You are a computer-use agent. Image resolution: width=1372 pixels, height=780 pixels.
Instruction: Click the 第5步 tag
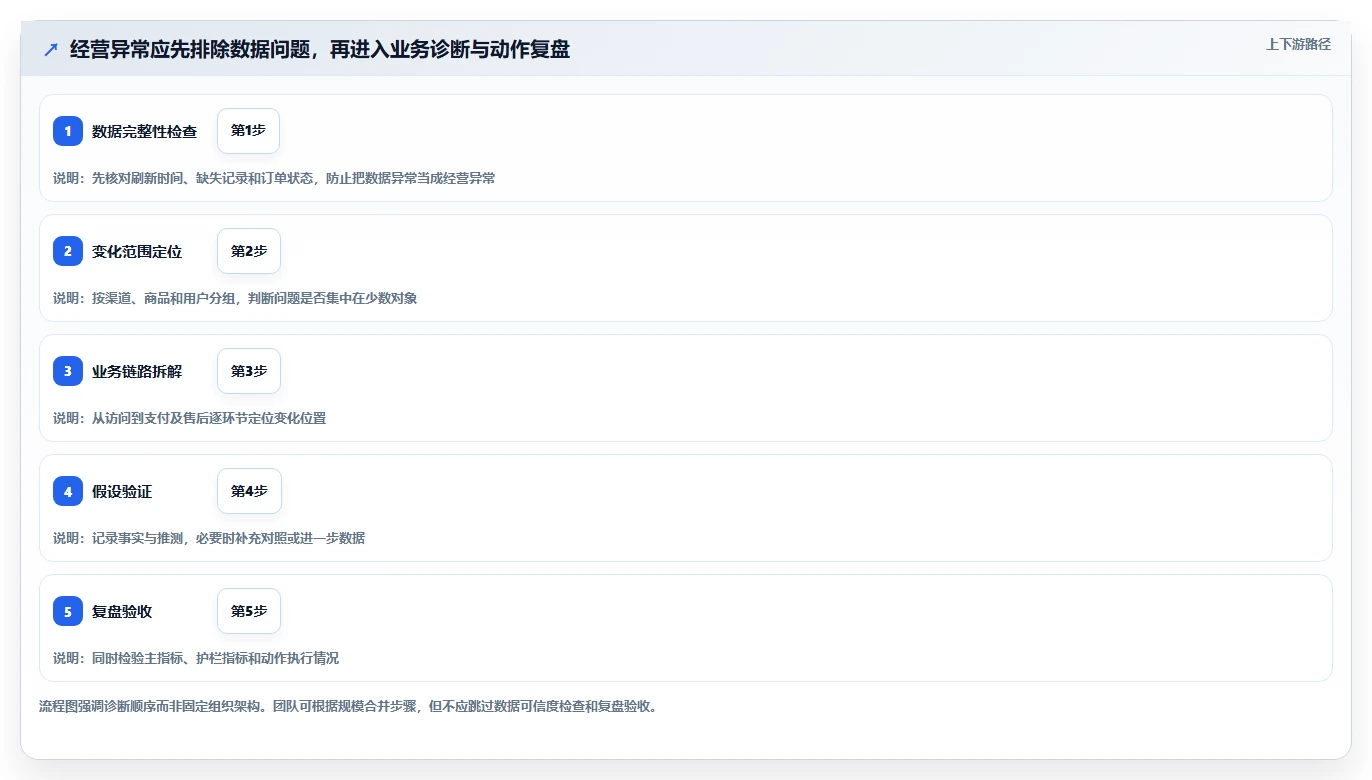(x=249, y=611)
